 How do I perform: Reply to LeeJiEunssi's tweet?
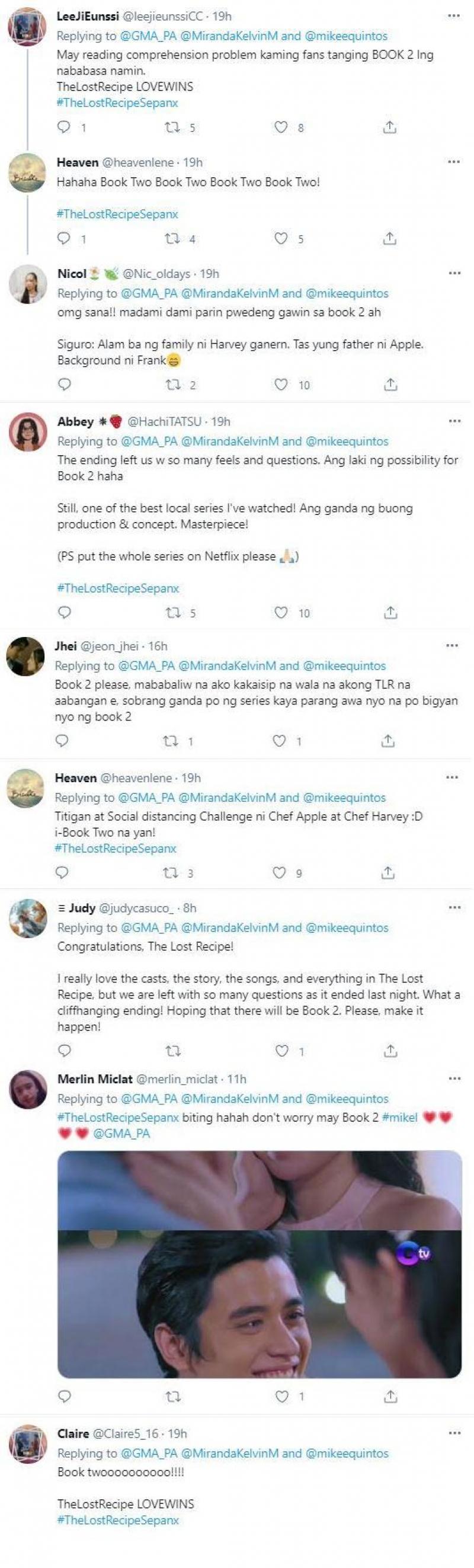pyautogui.click(x=64, y=127)
